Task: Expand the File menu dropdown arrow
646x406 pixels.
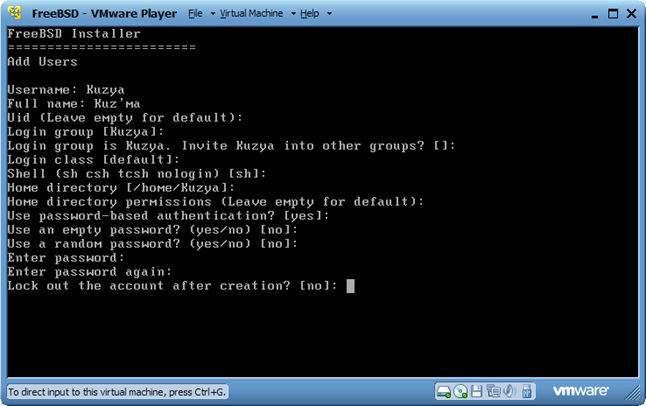Action: pyautogui.click(x=210, y=15)
